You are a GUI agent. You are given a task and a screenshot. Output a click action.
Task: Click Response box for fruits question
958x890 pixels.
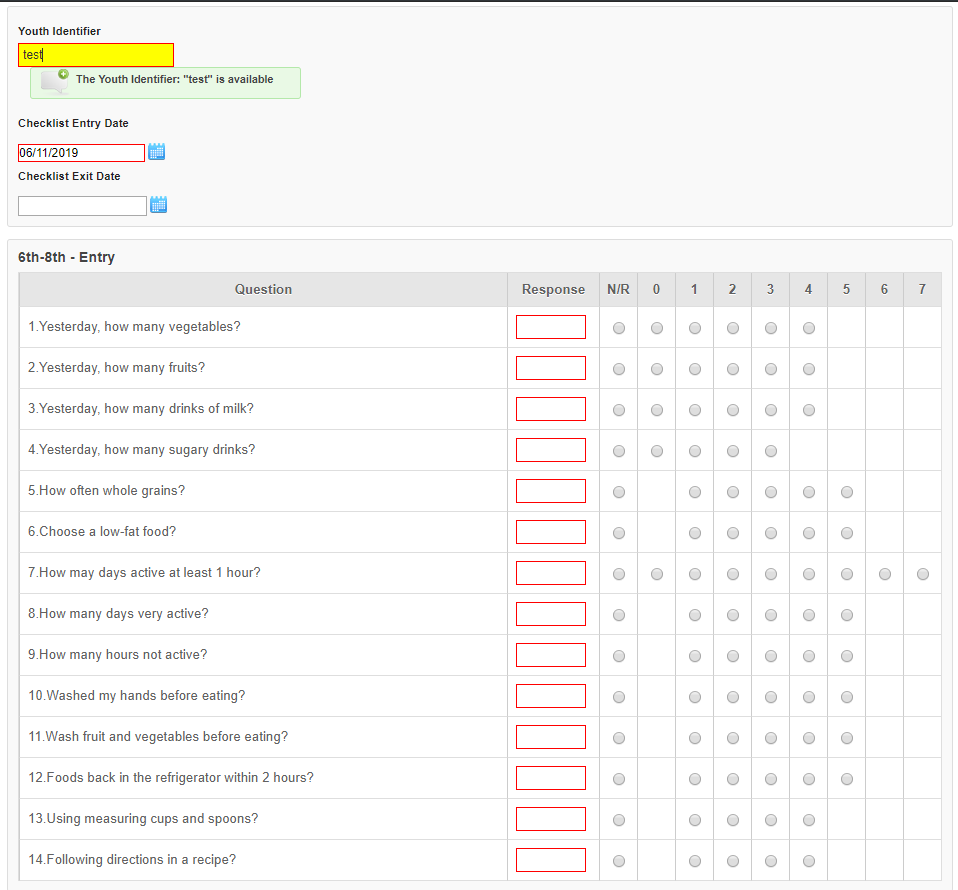pyautogui.click(x=550, y=368)
